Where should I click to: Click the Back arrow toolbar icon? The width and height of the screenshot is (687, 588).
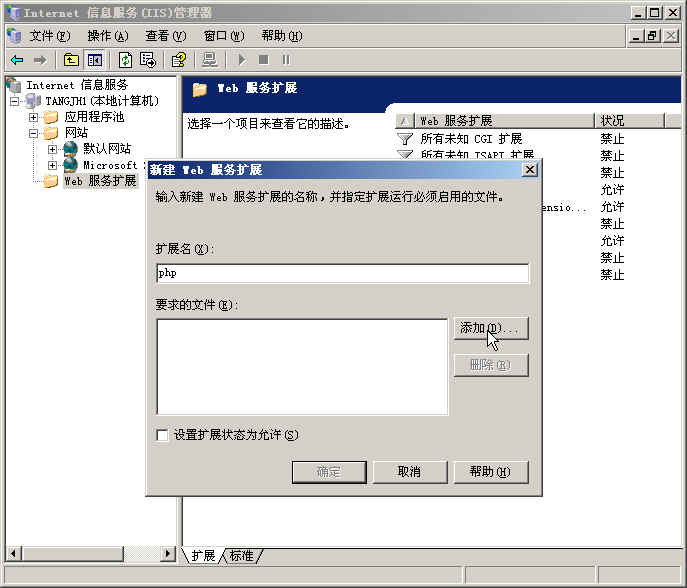[x=17, y=60]
